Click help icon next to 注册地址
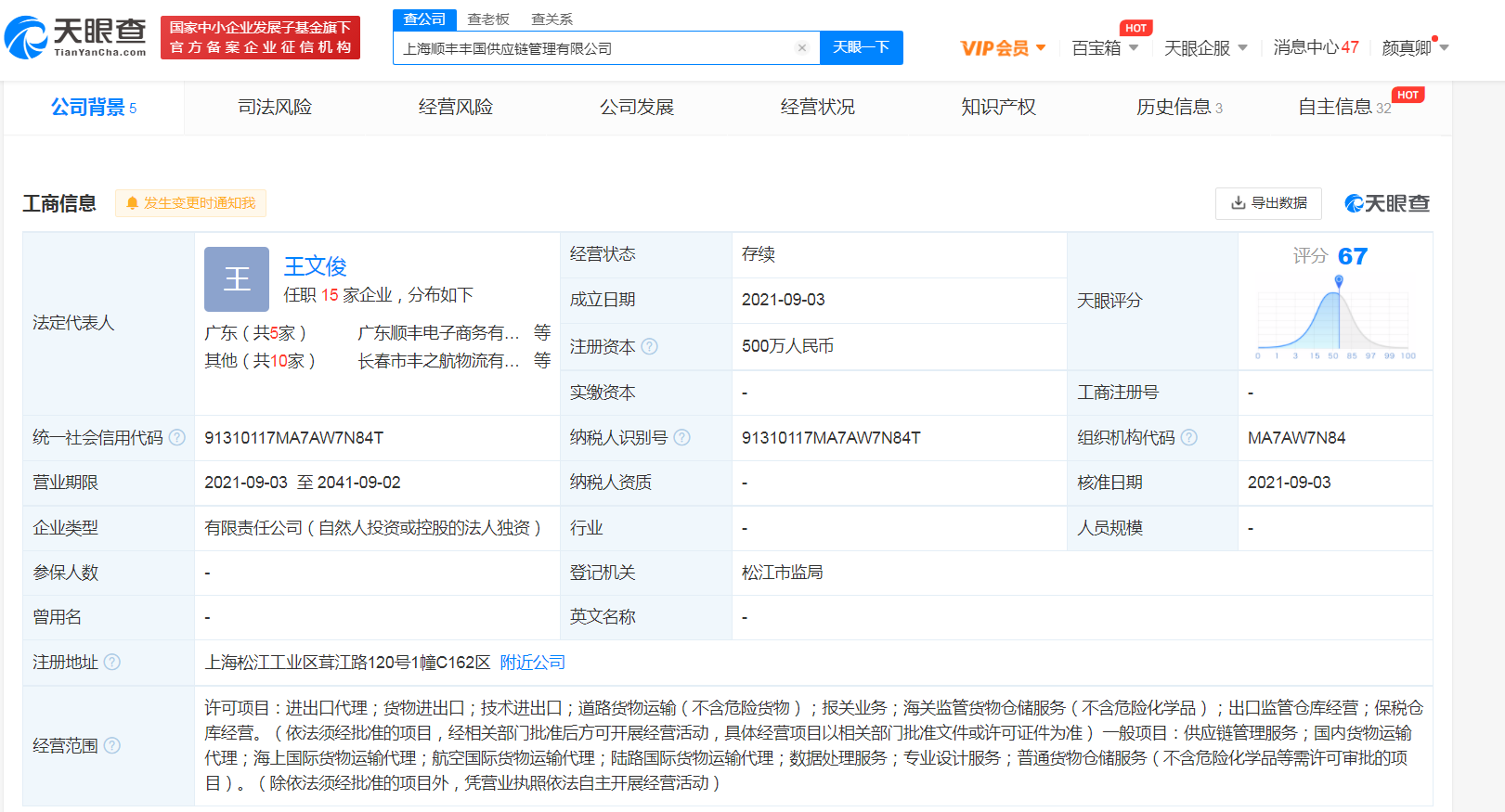This screenshot has height=812, width=1505. tap(112, 662)
